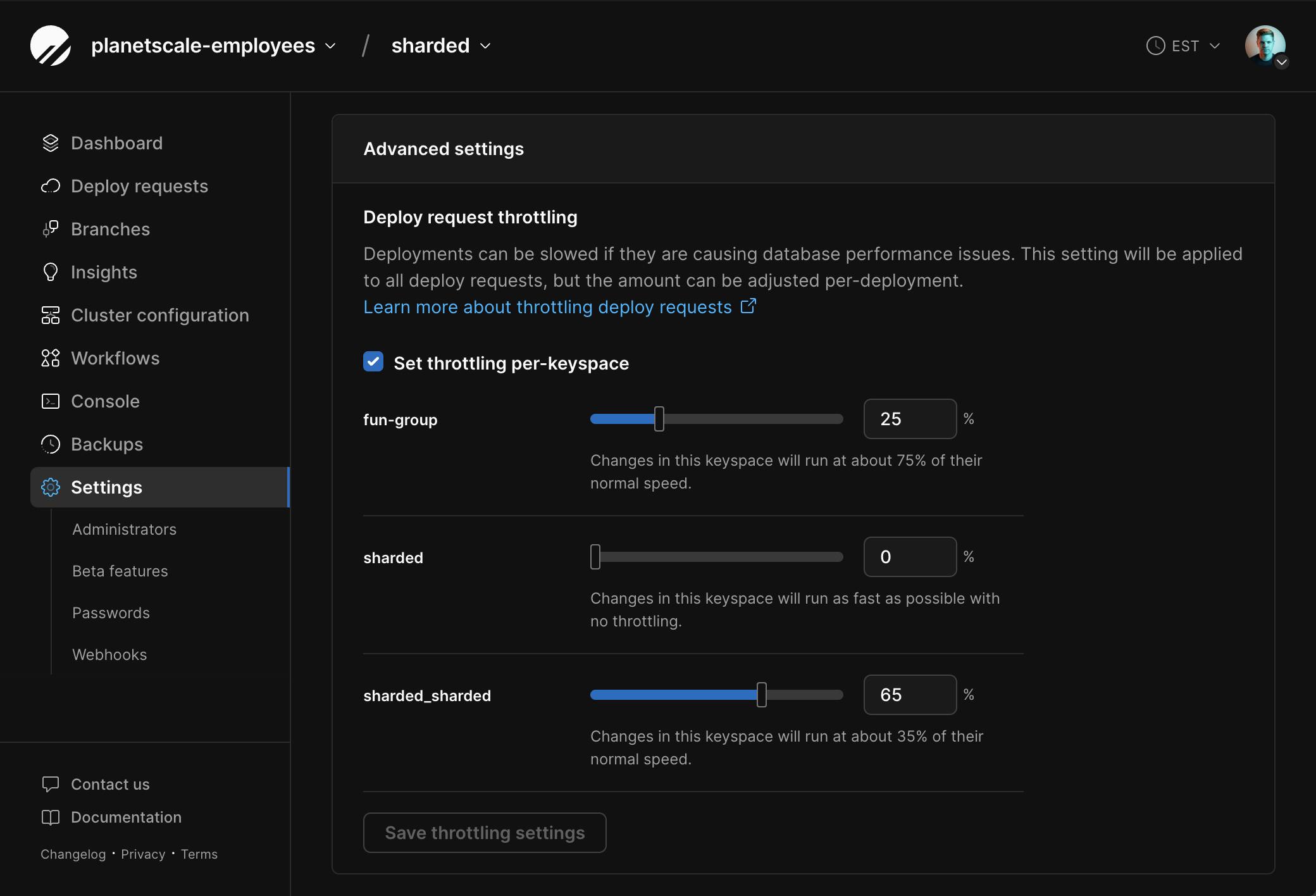Screen dimensions: 1316x896
Task: Drag the sharded_sharded throttle slider
Action: (763, 694)
